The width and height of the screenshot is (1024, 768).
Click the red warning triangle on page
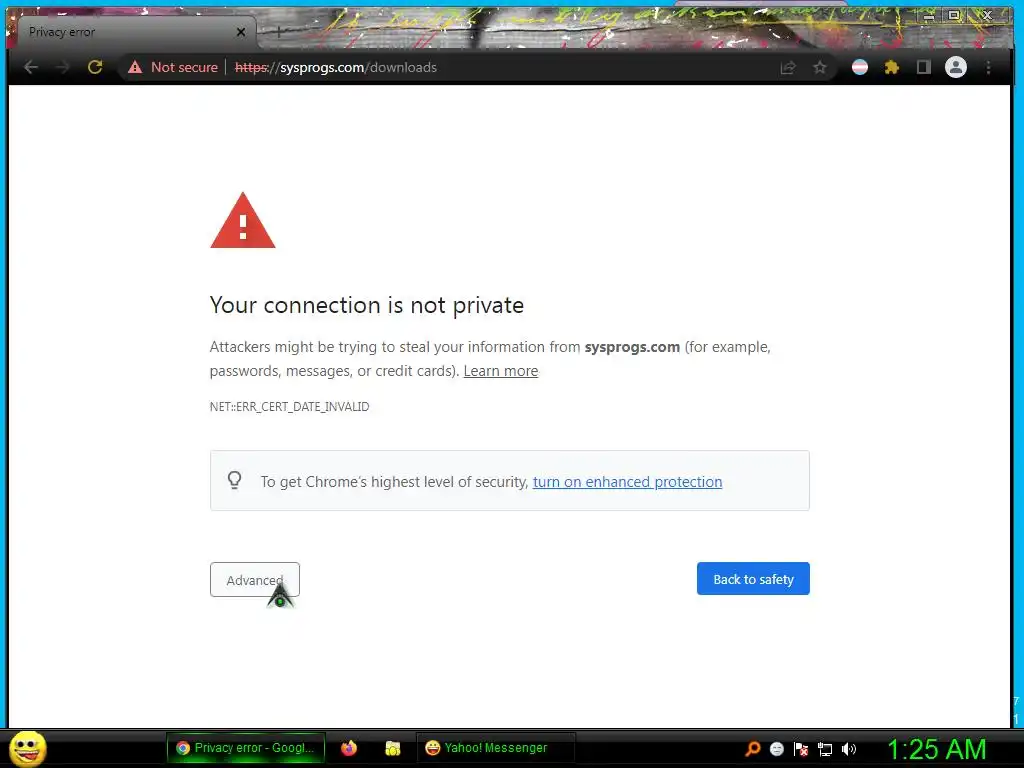point(243,220)
